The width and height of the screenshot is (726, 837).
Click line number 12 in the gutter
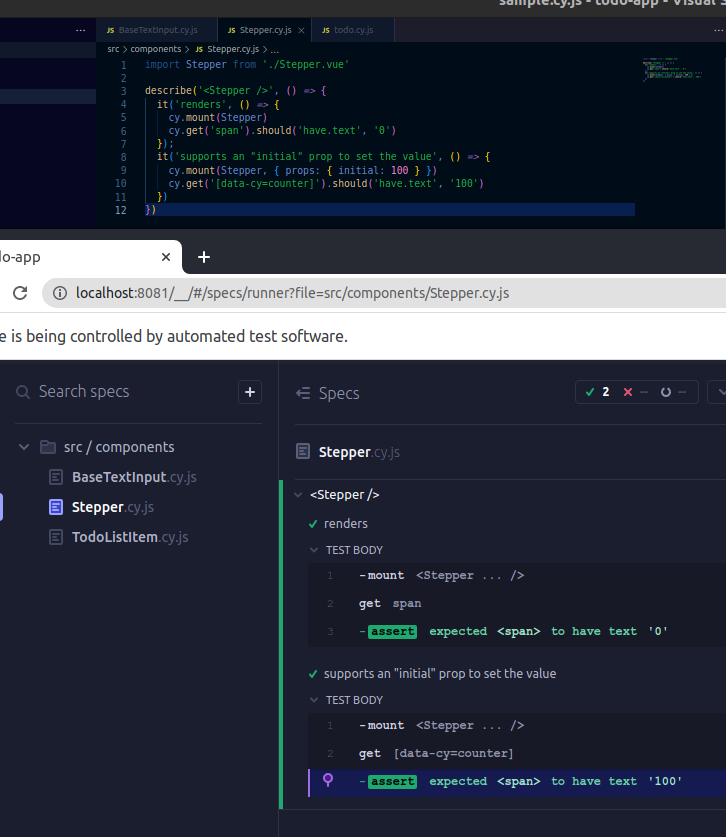click(x=121, y=210)
